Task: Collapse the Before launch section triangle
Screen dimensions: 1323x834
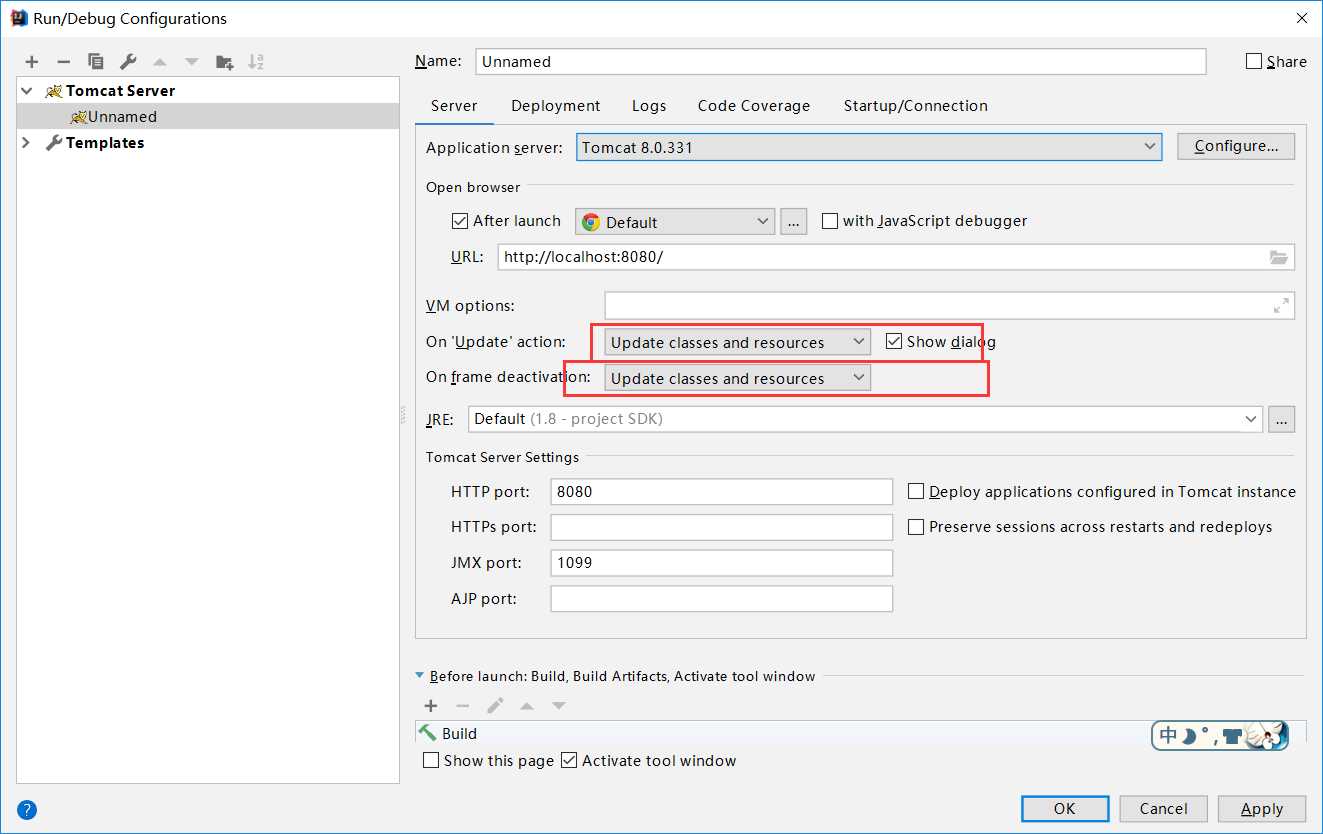Action: (420, 676)
